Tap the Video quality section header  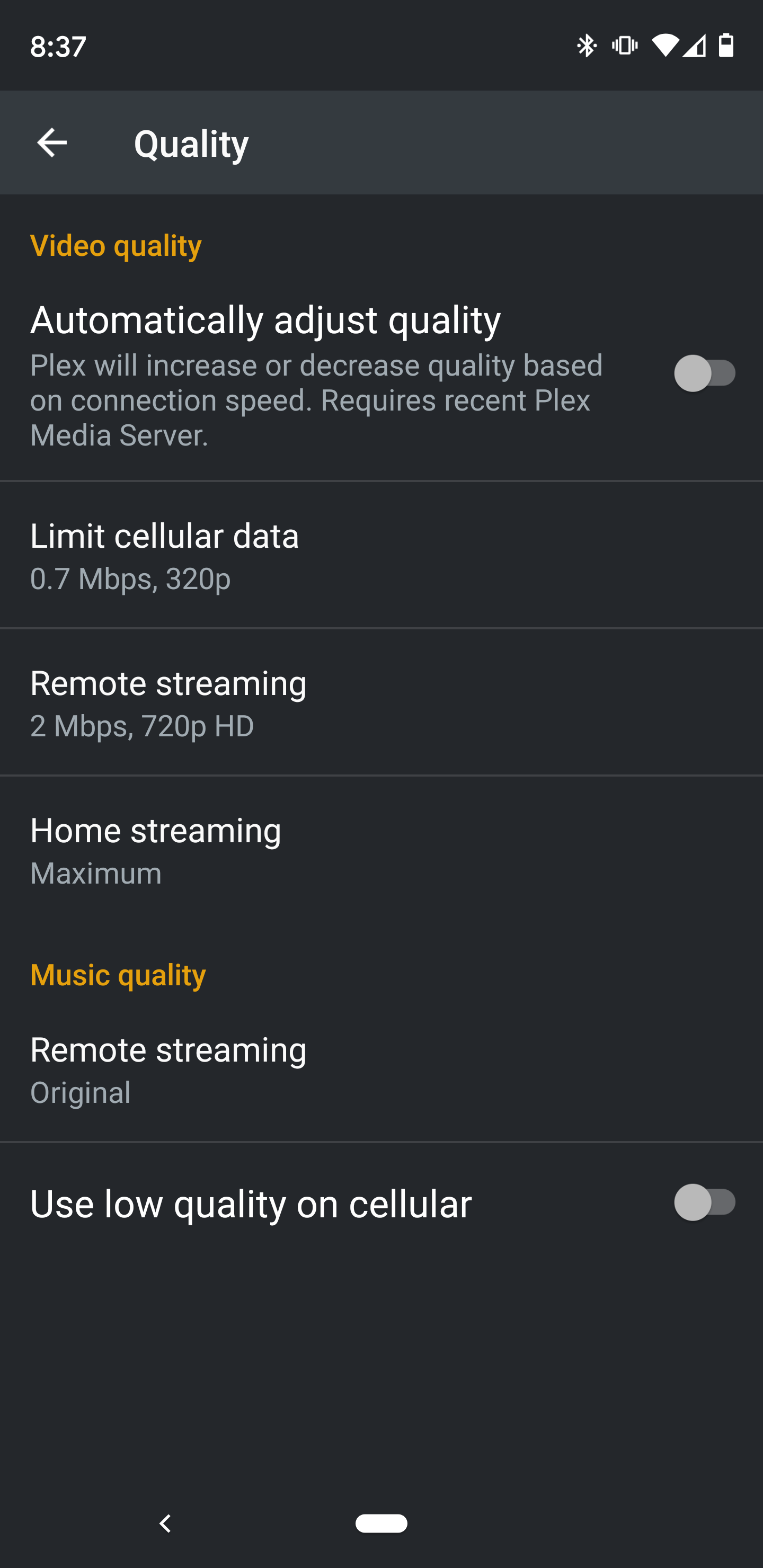tap(116, 246)
